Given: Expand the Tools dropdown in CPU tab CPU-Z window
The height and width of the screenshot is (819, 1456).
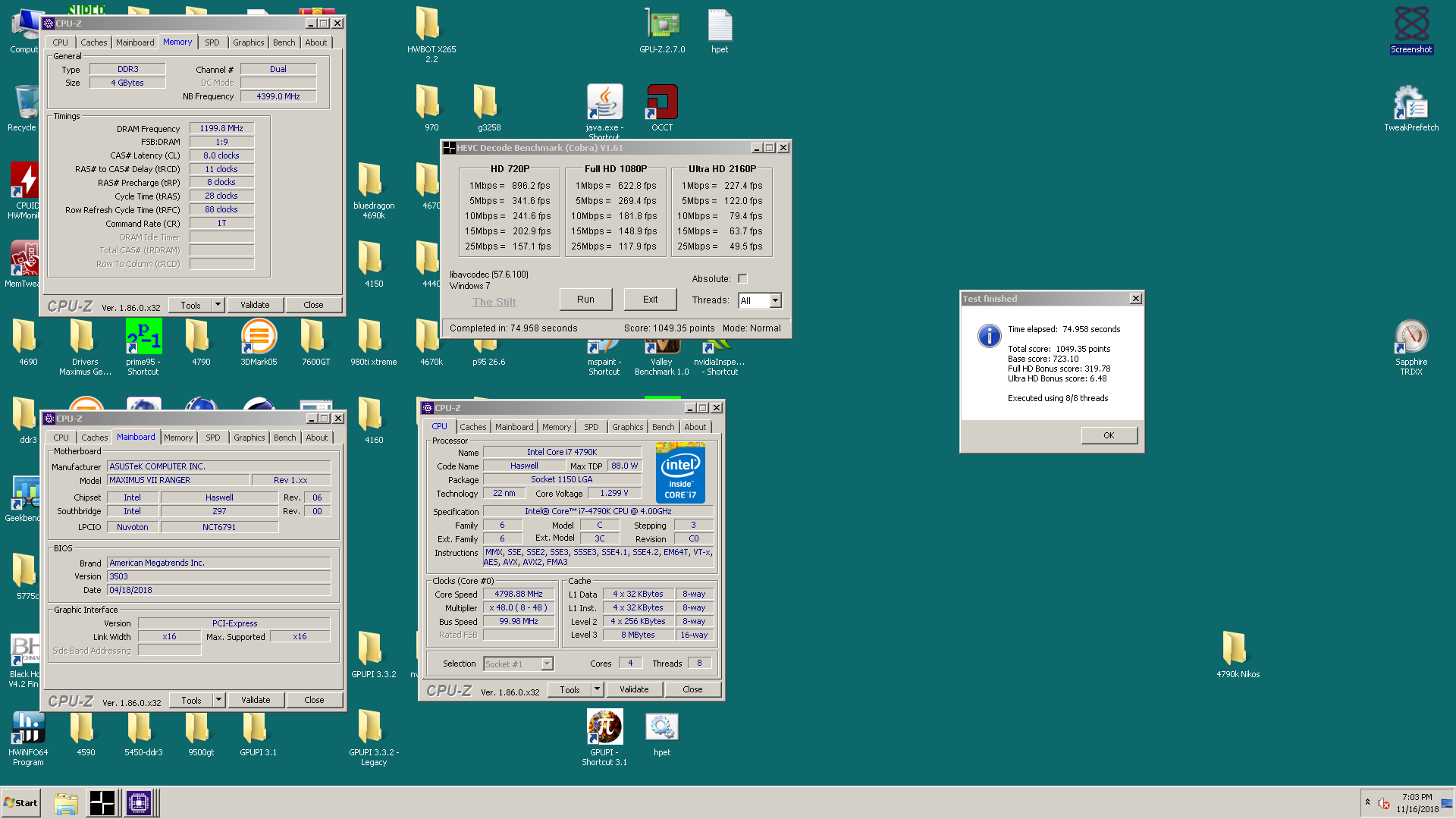Looking at the screenshot, I should click(x=597, y=689).
